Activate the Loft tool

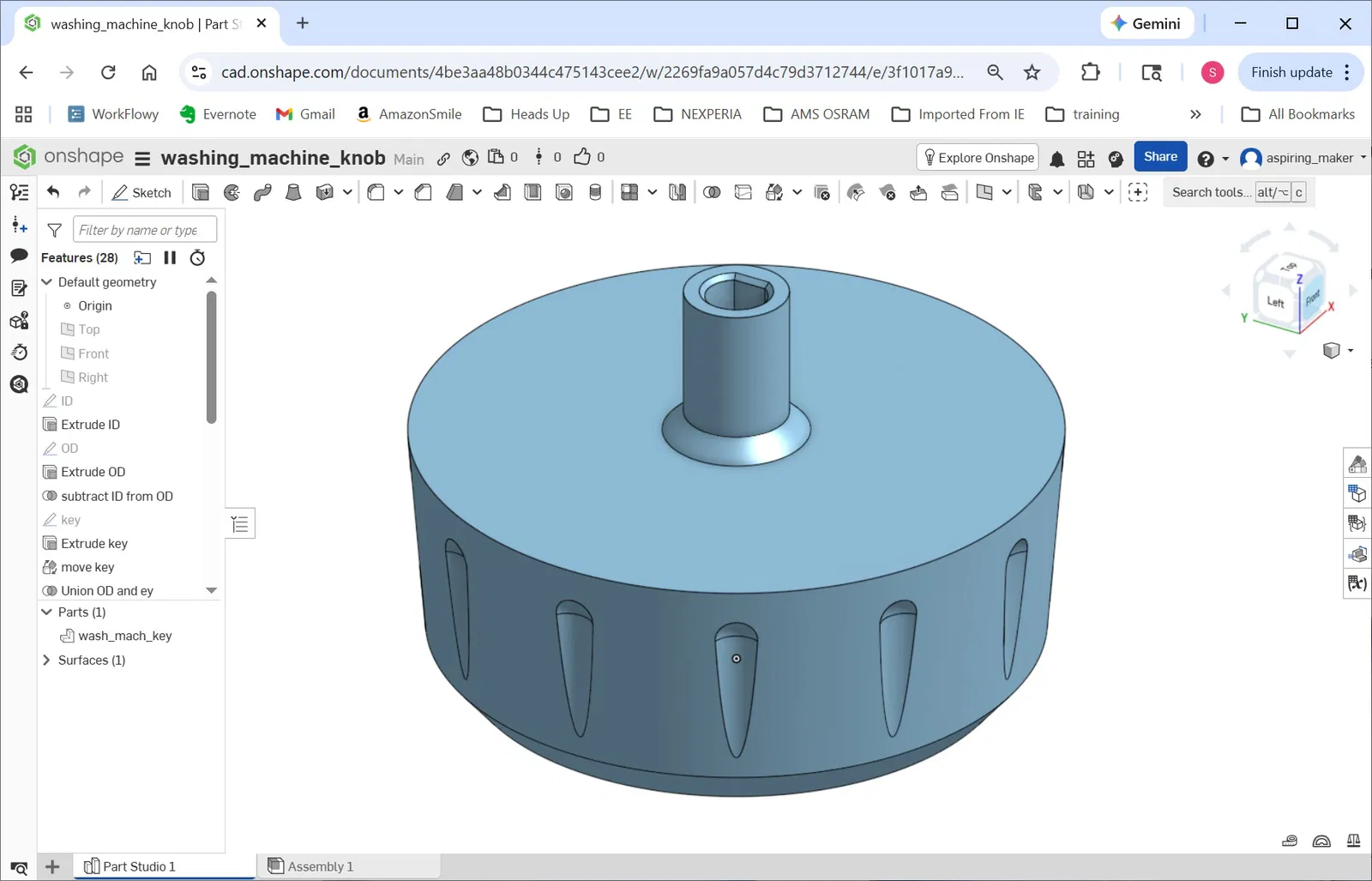293,192
